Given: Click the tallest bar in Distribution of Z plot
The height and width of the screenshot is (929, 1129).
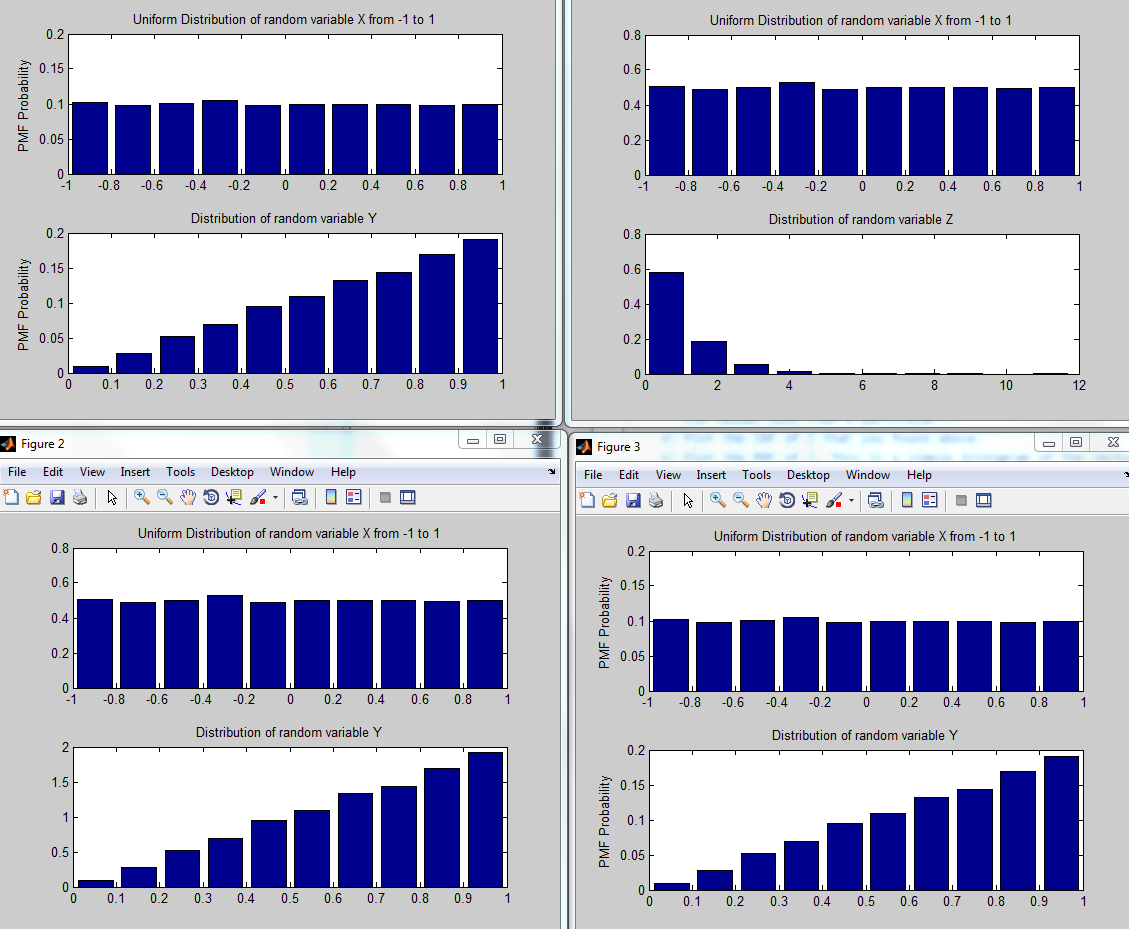Looking at the screenshot, I should point(666,322).
